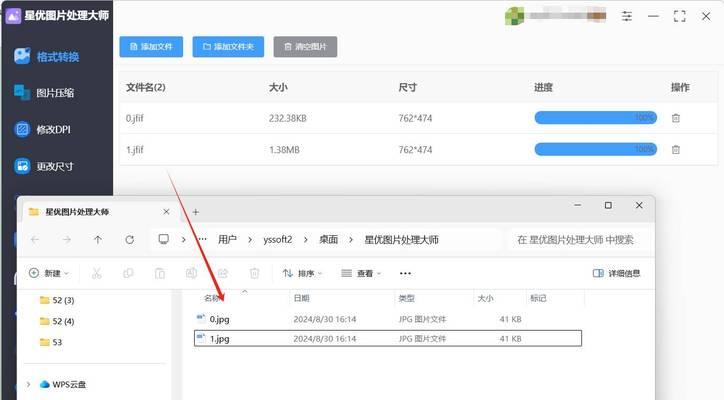Toggle the 详细信息 details pane

(616, 273)
